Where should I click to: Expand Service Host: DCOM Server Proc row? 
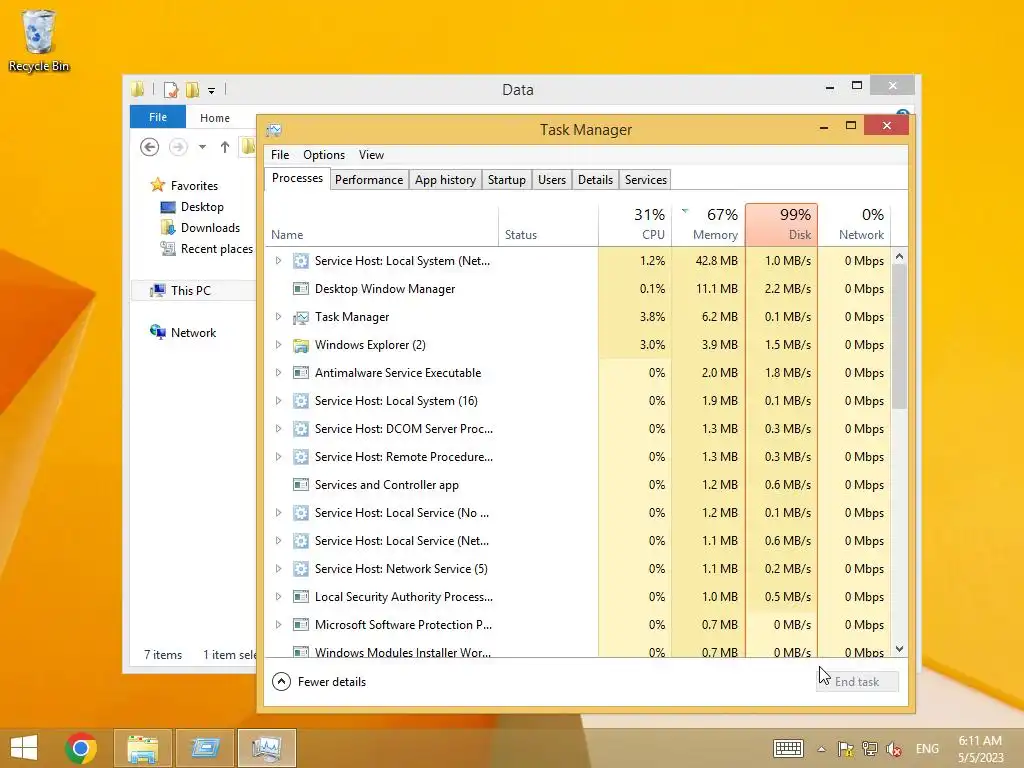click(x=278, y=429)
